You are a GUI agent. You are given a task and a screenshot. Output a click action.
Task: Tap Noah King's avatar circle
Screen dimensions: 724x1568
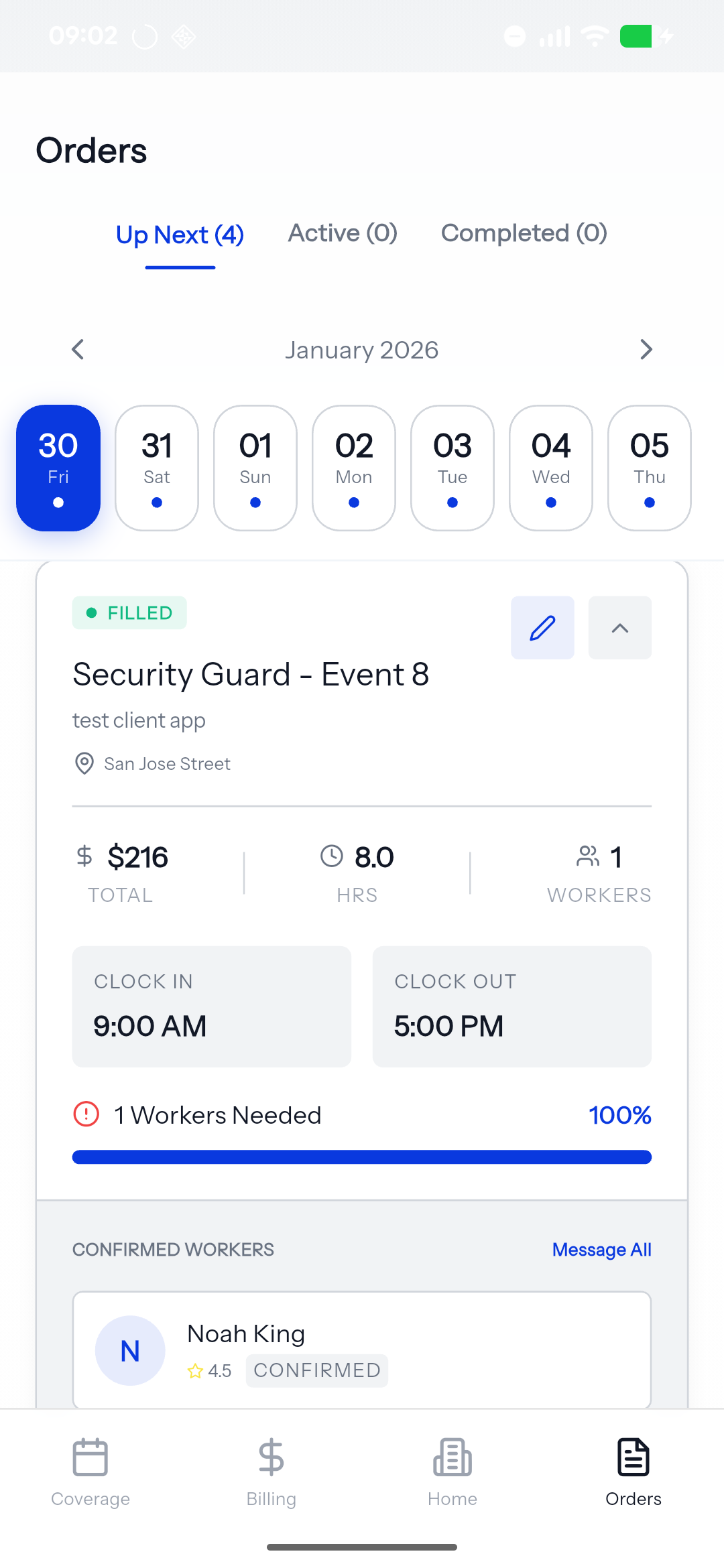[130, 1350]
